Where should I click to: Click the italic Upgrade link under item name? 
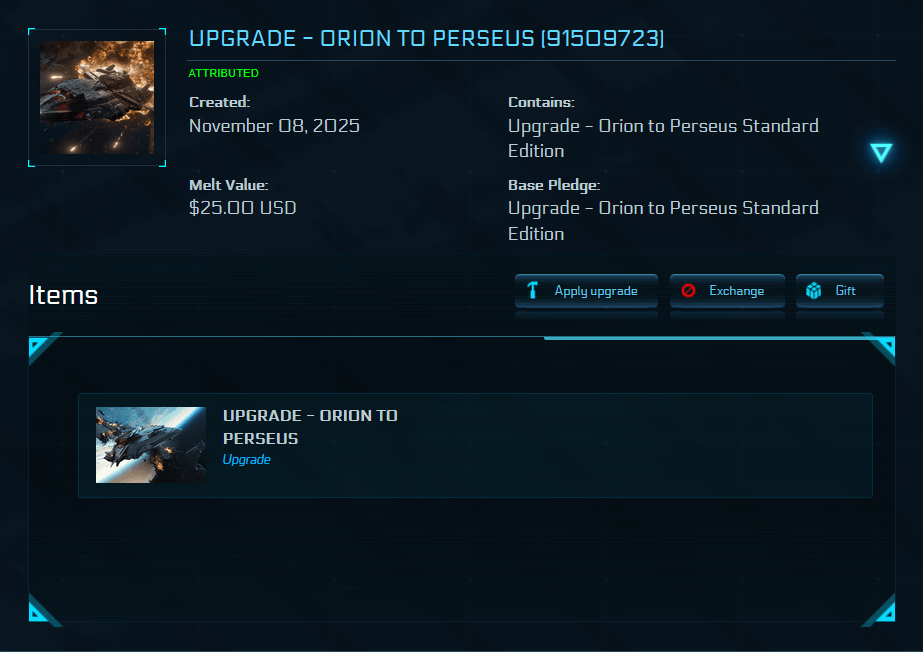(x=246, y=460)
